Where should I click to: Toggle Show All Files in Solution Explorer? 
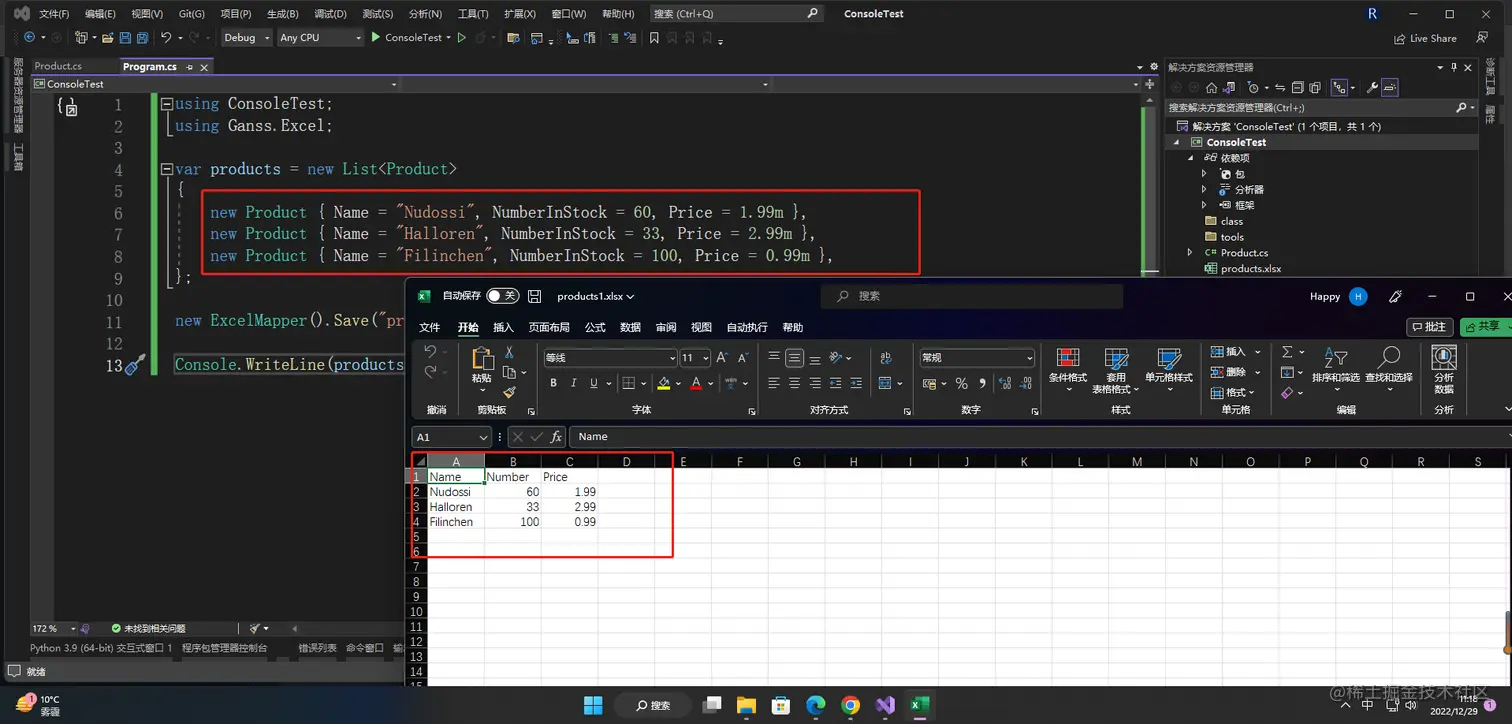(x=1314, y=87)
